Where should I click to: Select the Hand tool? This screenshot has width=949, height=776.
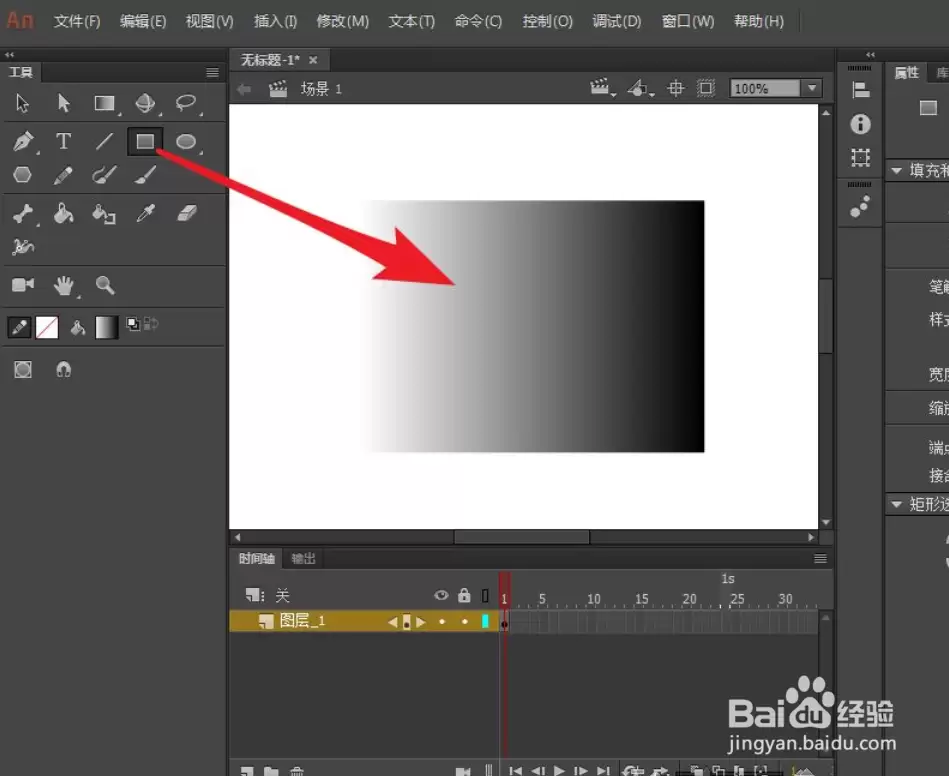(x=63, y=285)
